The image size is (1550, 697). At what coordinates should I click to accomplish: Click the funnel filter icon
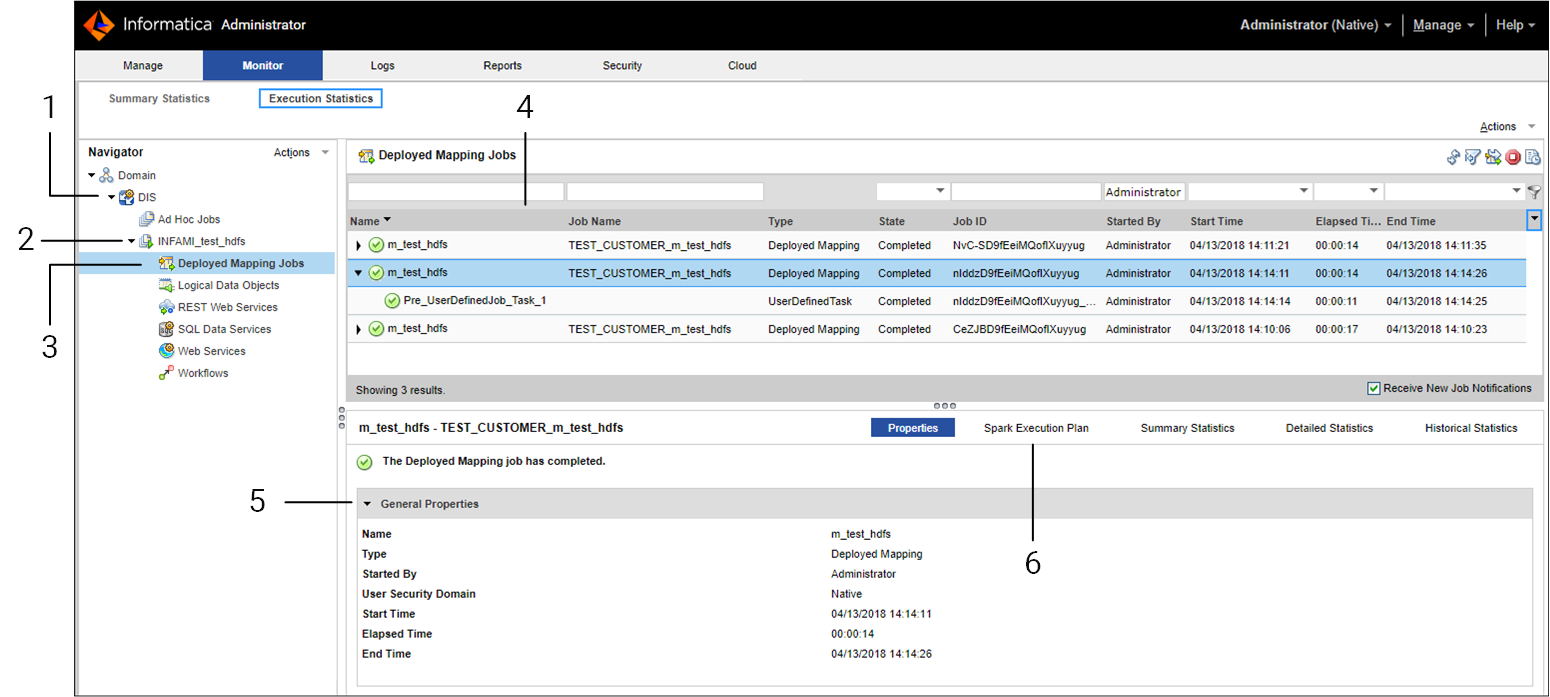coord(1534,192)
